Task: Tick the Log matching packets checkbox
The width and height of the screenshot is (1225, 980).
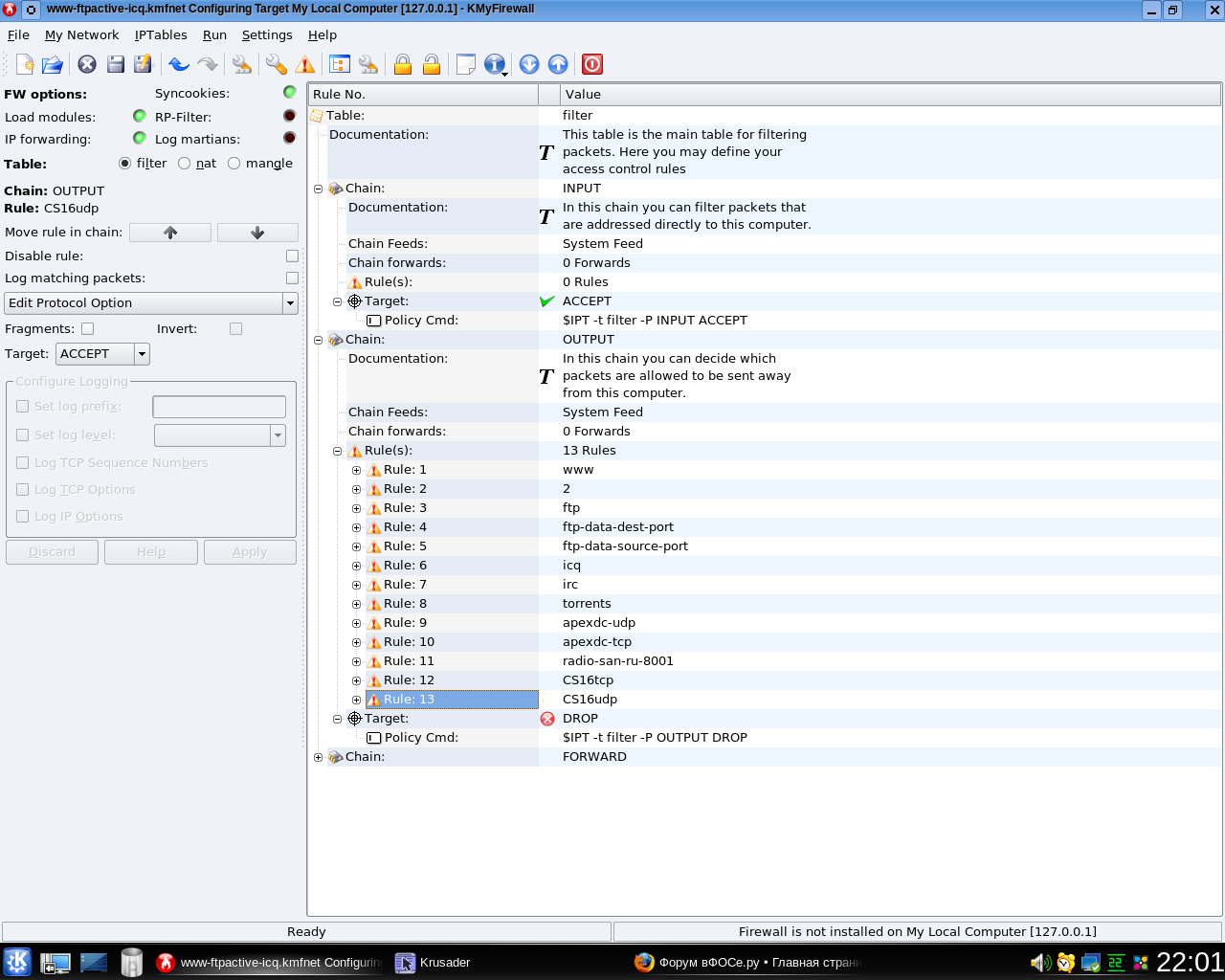Action: (x=292, y=278)
